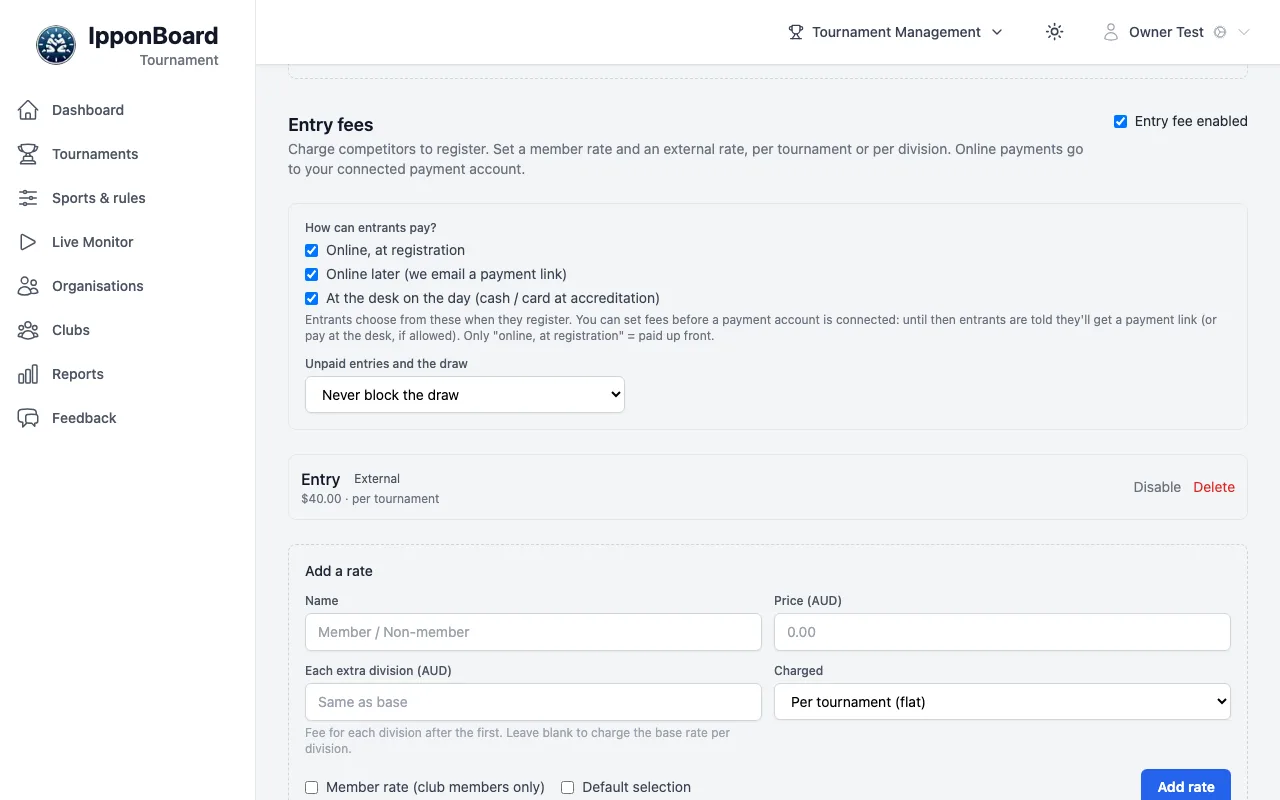Uncheck At the desk on the day

point(311,298)
